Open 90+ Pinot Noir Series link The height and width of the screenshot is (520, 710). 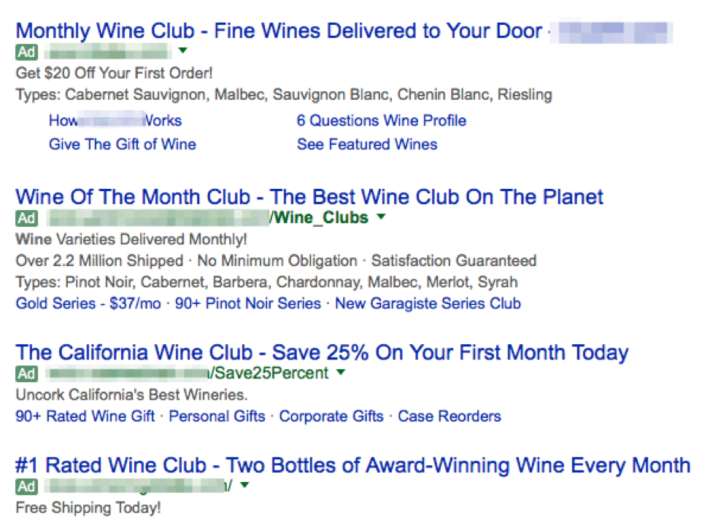coord(248,303)
